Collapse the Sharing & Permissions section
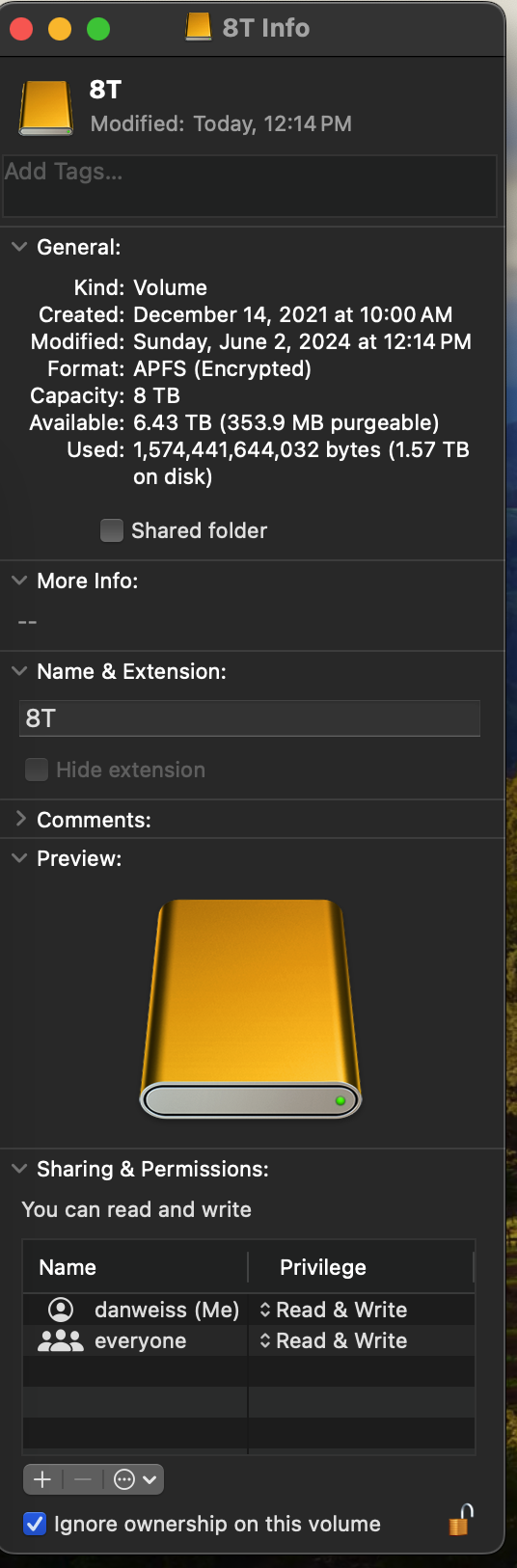517x1568 pixels. click(19, 1169)
